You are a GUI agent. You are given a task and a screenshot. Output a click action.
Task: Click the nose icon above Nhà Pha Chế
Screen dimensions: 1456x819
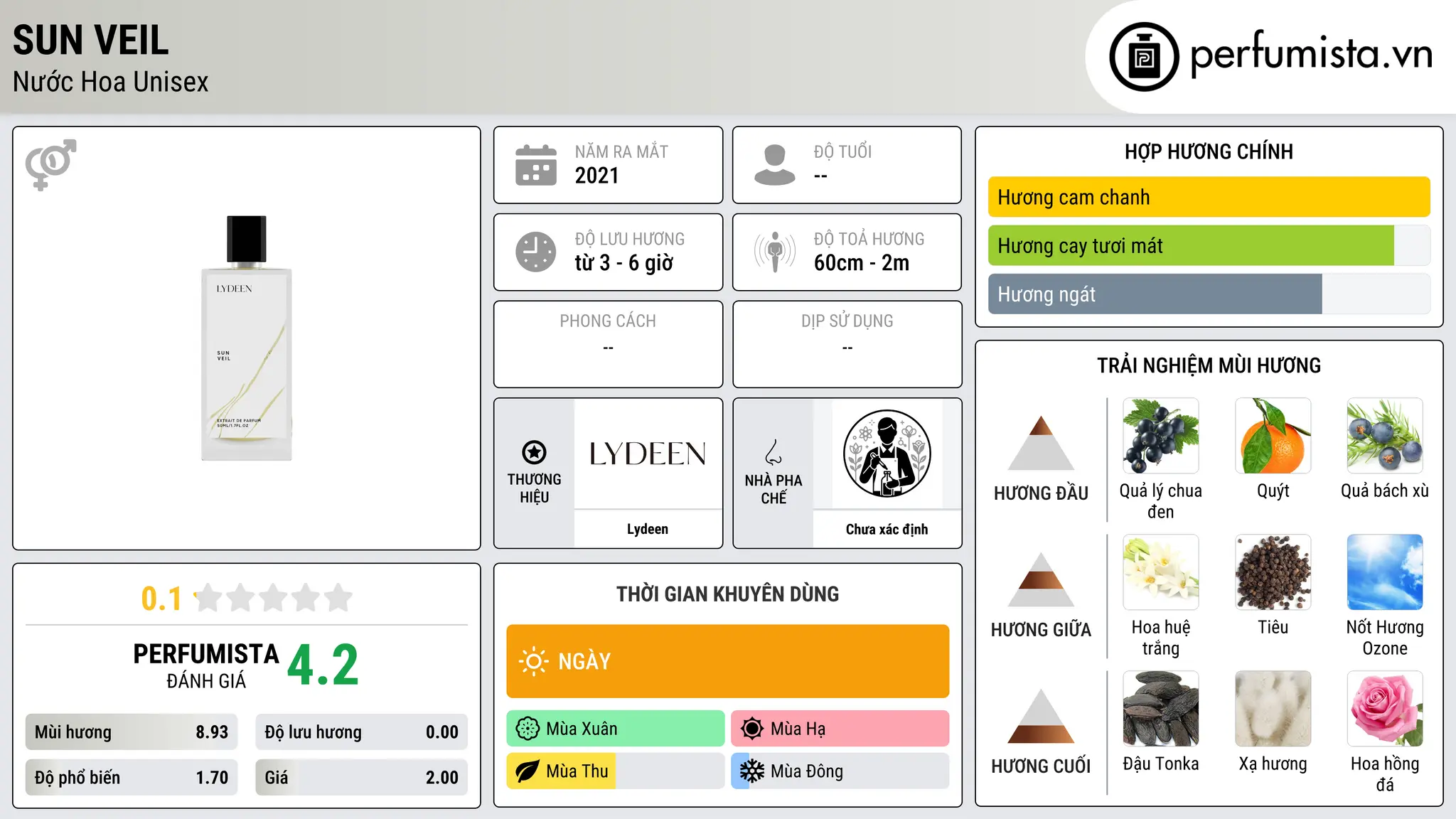pyautogui.click(x=773, y=452)
